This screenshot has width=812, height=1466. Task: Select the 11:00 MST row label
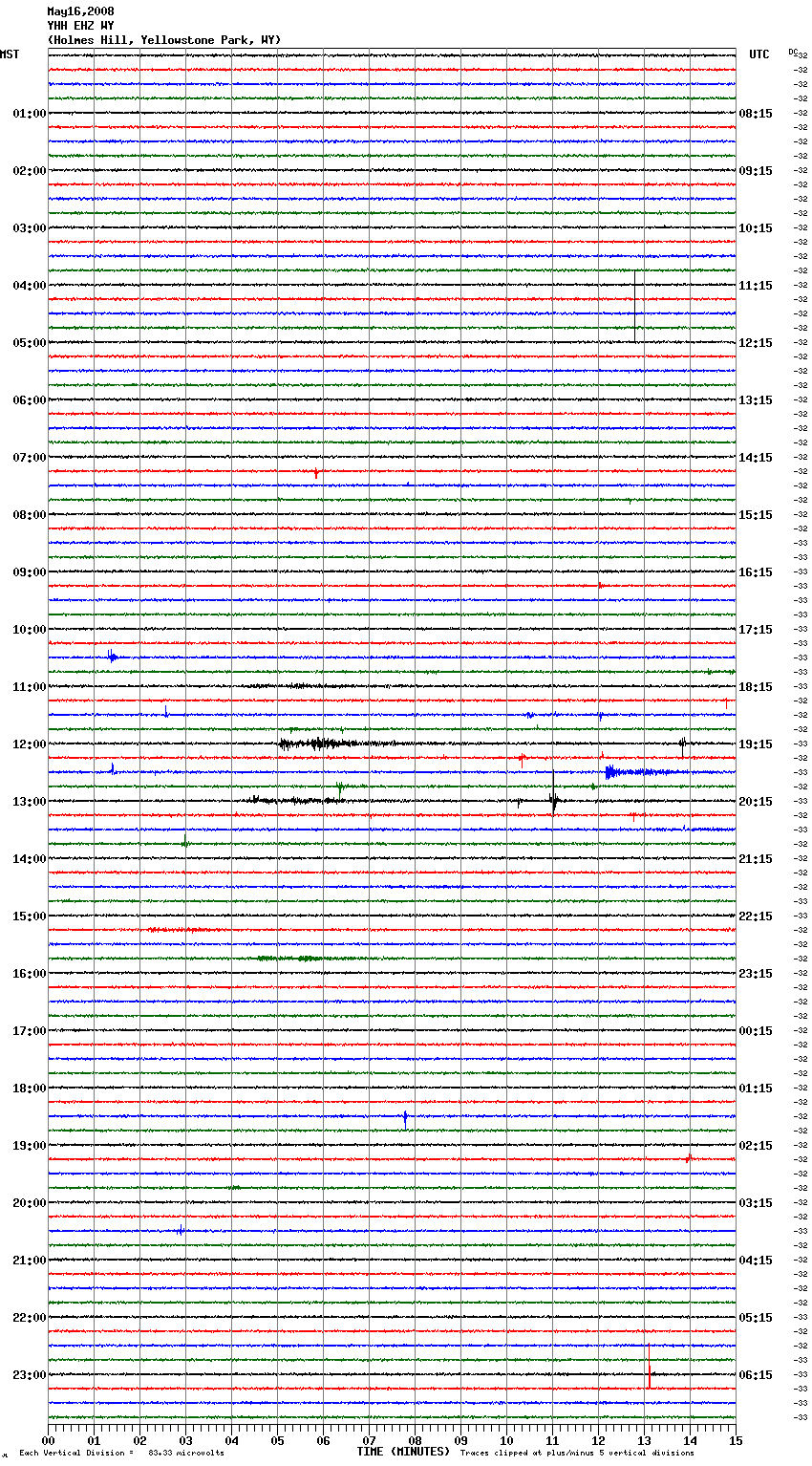point(30,687)
